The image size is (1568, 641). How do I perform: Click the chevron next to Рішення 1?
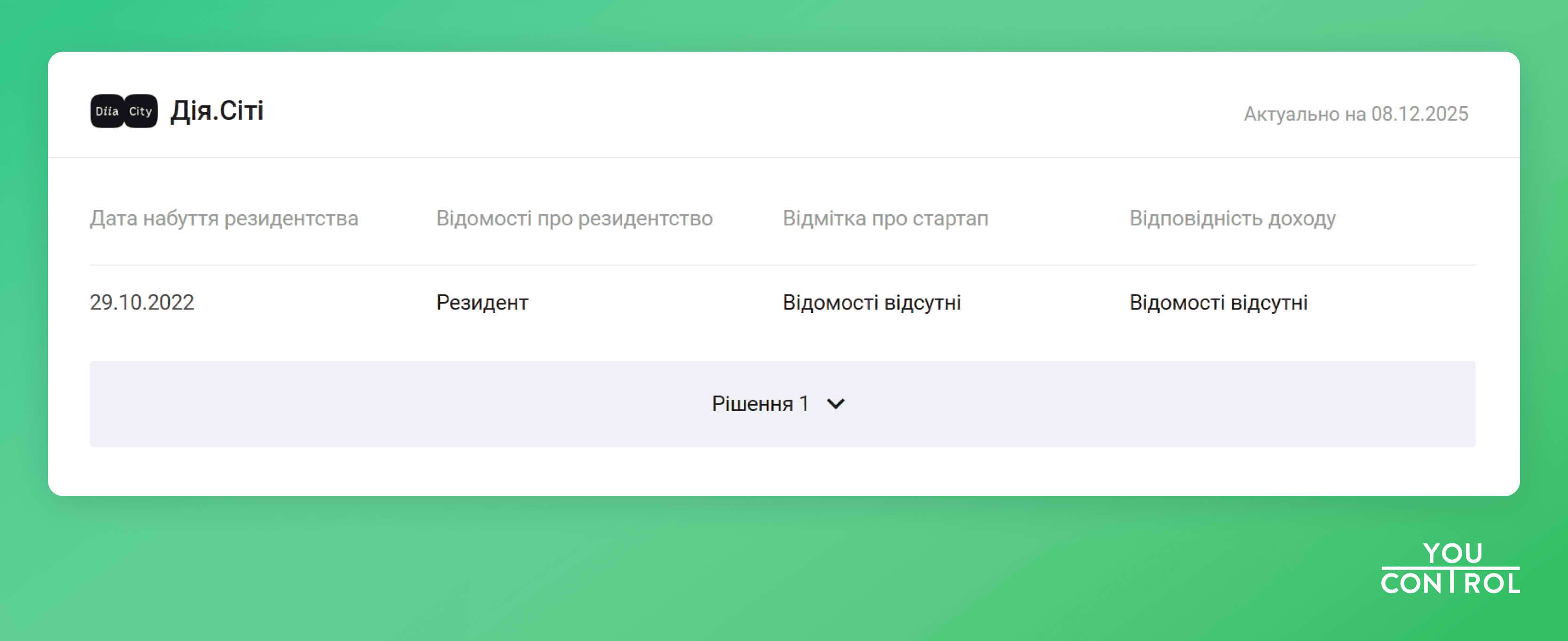tap(836, 403)
